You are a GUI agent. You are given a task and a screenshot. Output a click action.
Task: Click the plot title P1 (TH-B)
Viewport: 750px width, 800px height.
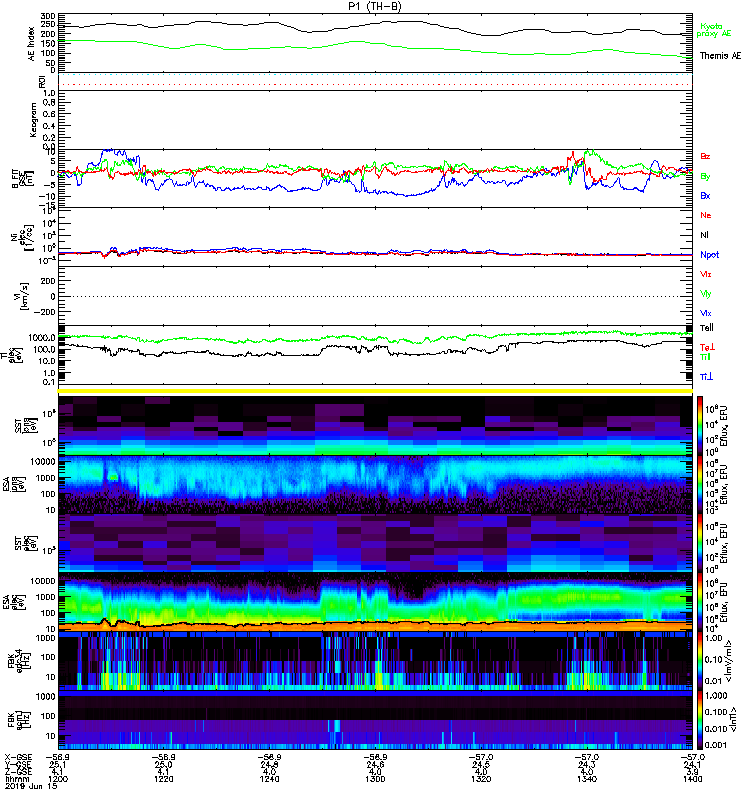(x=374, y=6)
